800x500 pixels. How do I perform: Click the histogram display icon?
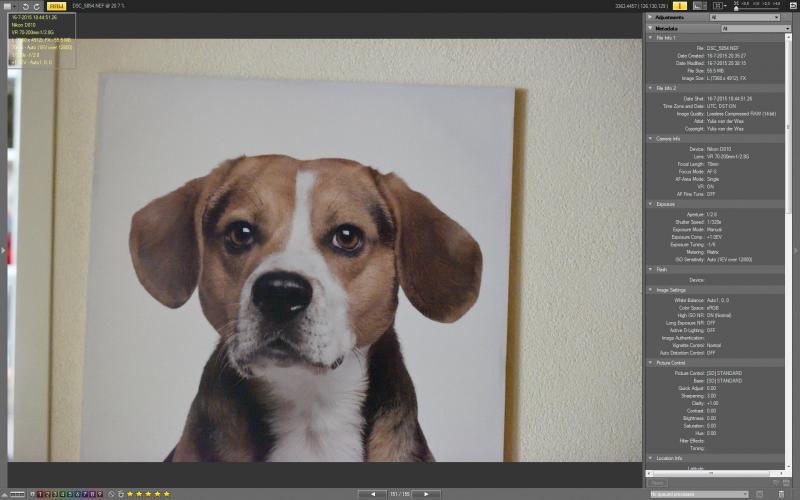pyautogui.click(x=699, y=6)
